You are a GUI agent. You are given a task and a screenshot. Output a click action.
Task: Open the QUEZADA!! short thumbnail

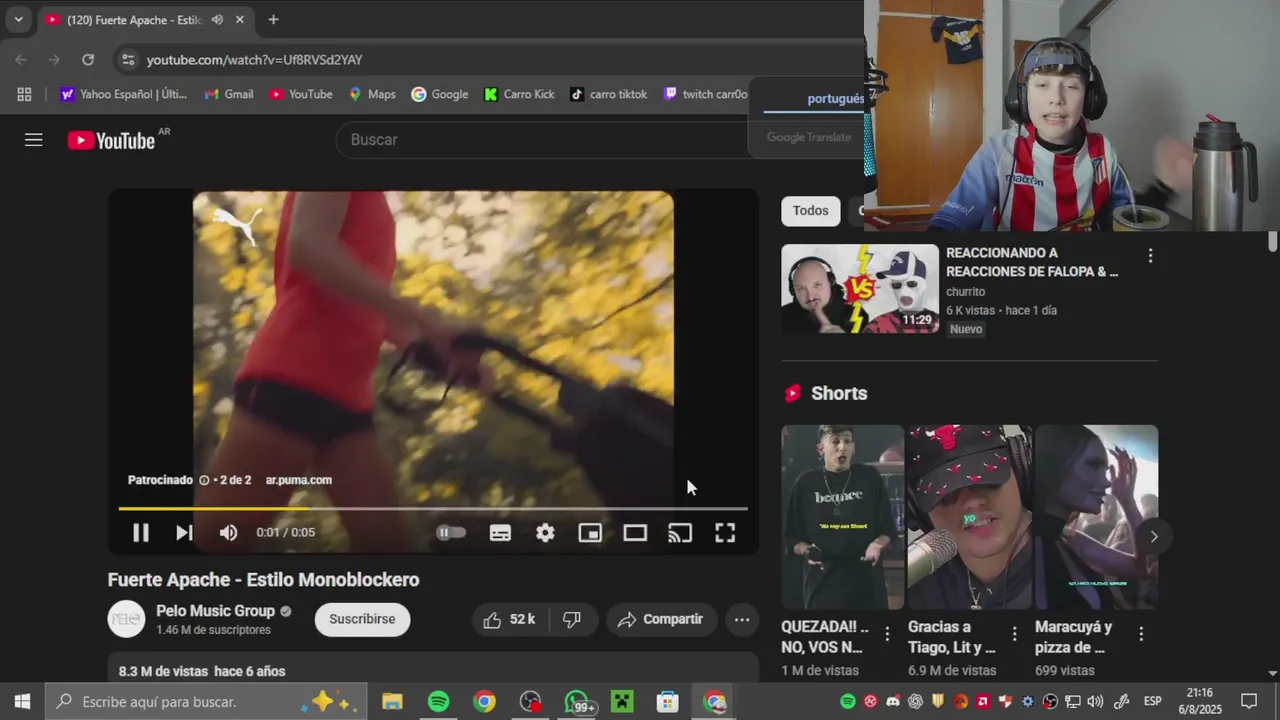point(842,517)
